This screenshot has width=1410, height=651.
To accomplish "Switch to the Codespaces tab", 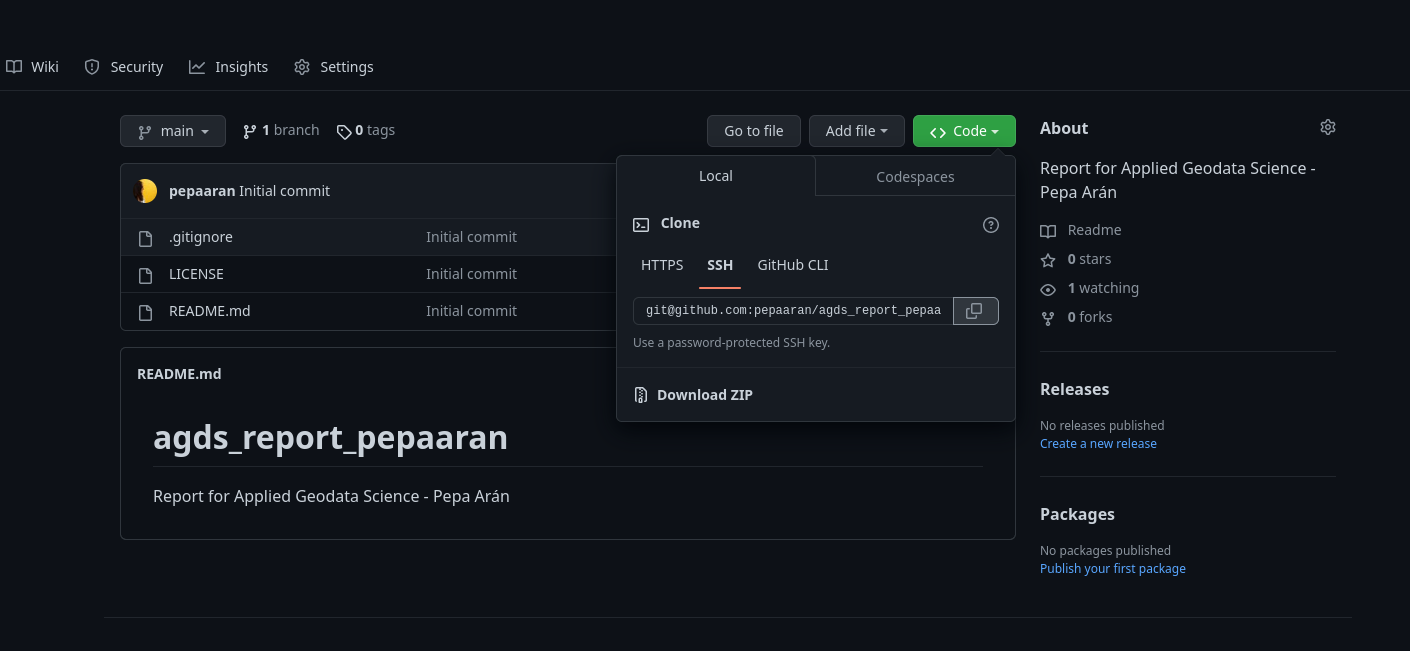I will point(915,177).
